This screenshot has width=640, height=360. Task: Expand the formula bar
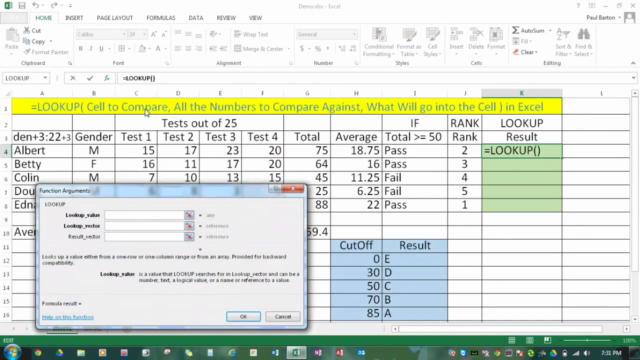coord(633,78)
